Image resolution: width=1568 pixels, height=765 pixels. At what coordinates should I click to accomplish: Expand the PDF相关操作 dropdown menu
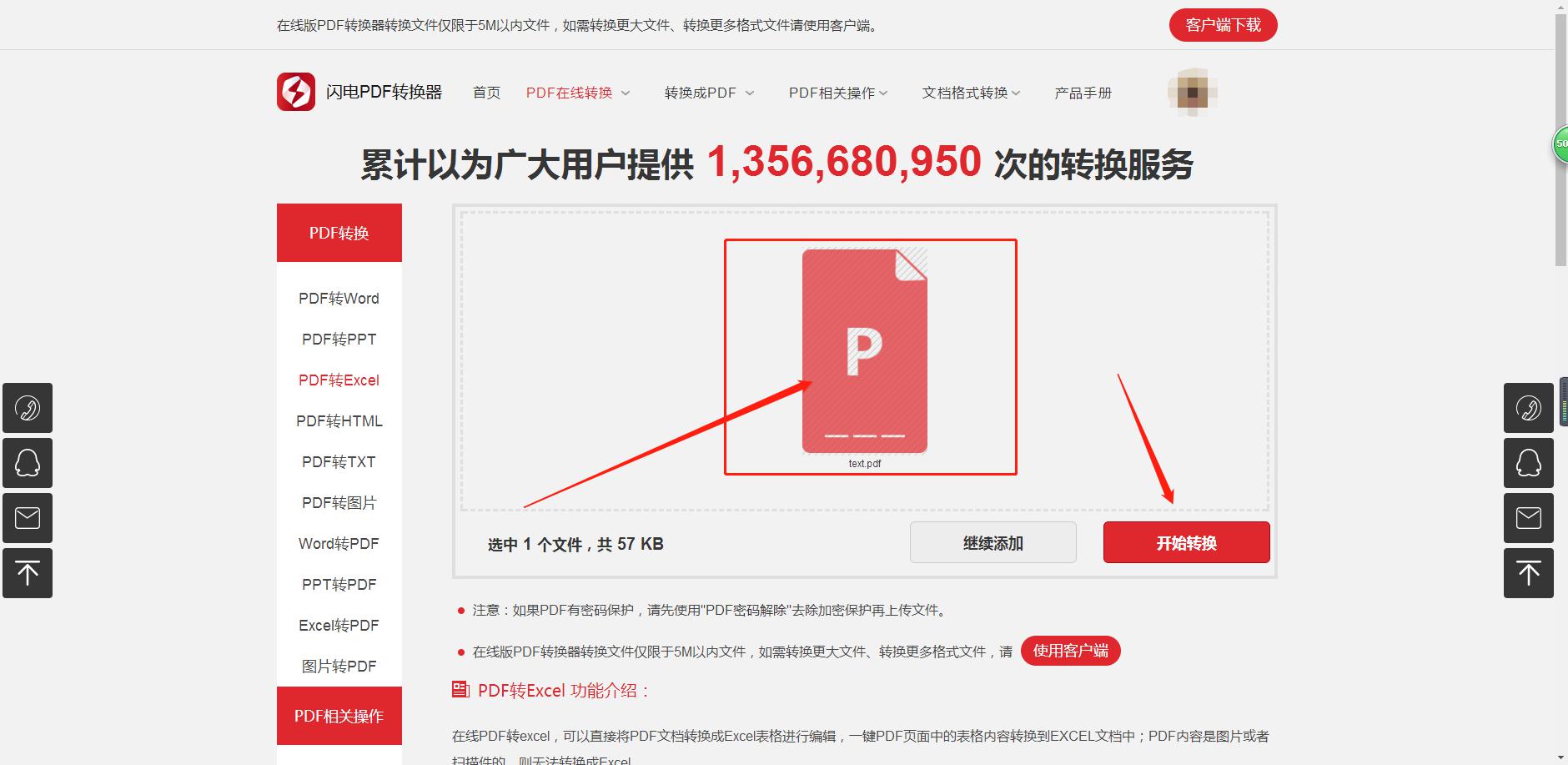tap(838, 93)
